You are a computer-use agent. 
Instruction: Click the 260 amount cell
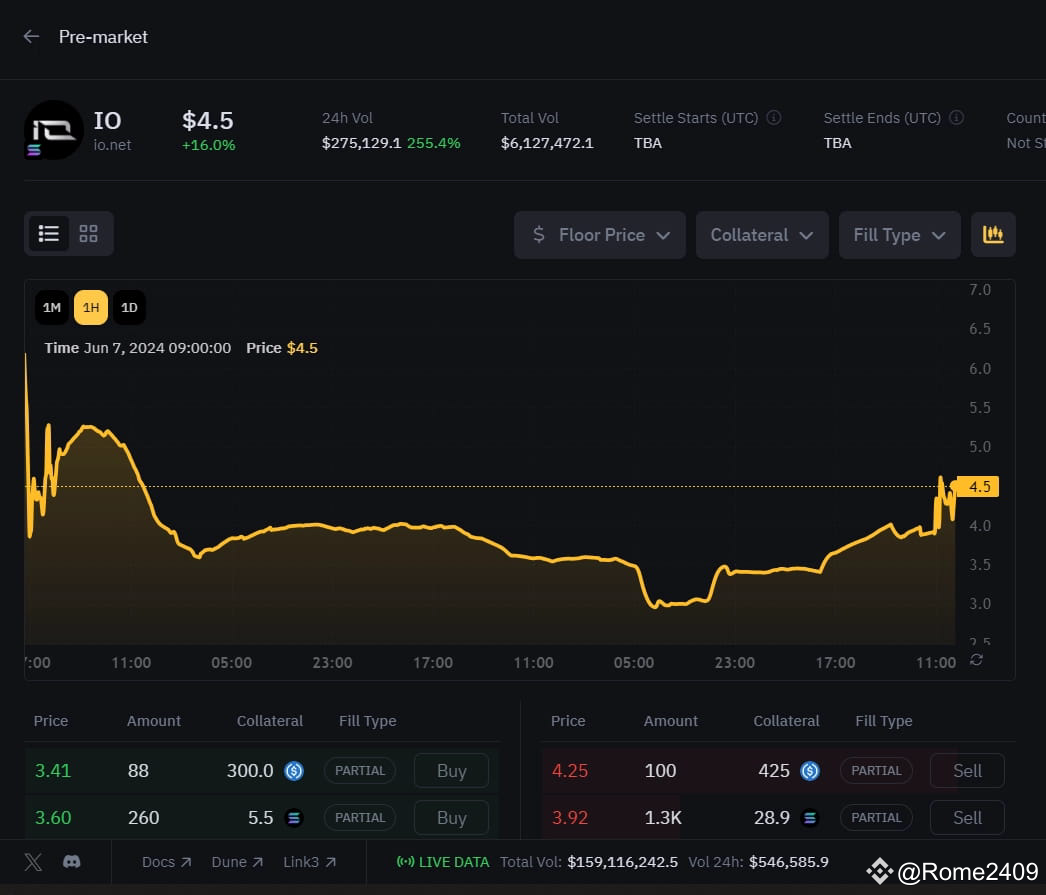[143, 818]
